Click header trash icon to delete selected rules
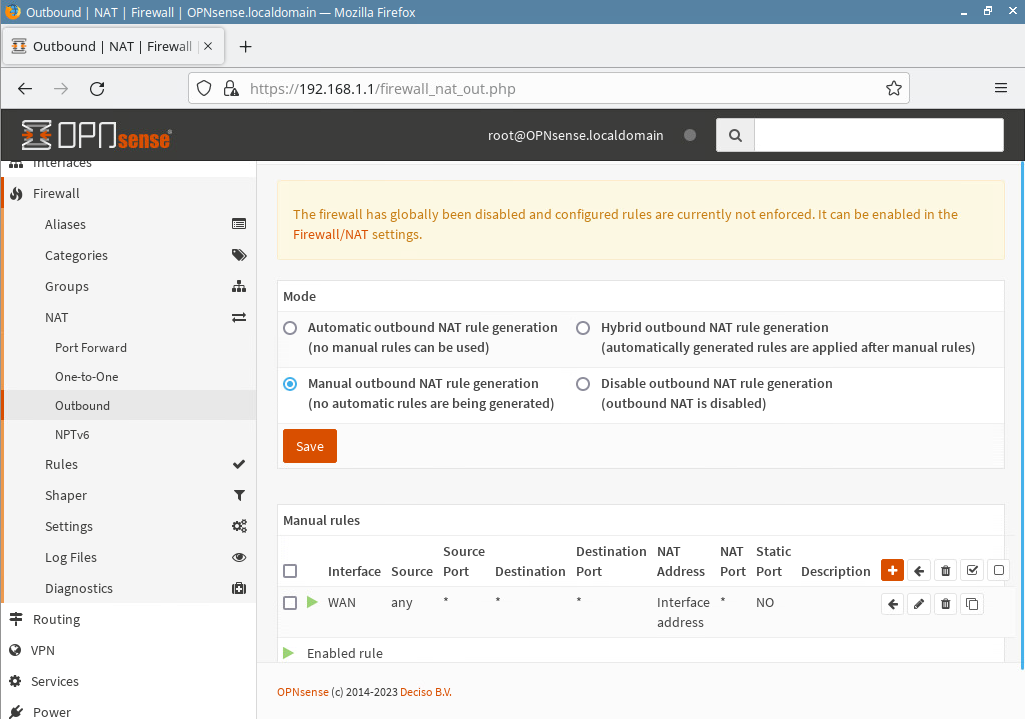 [945, 570]
